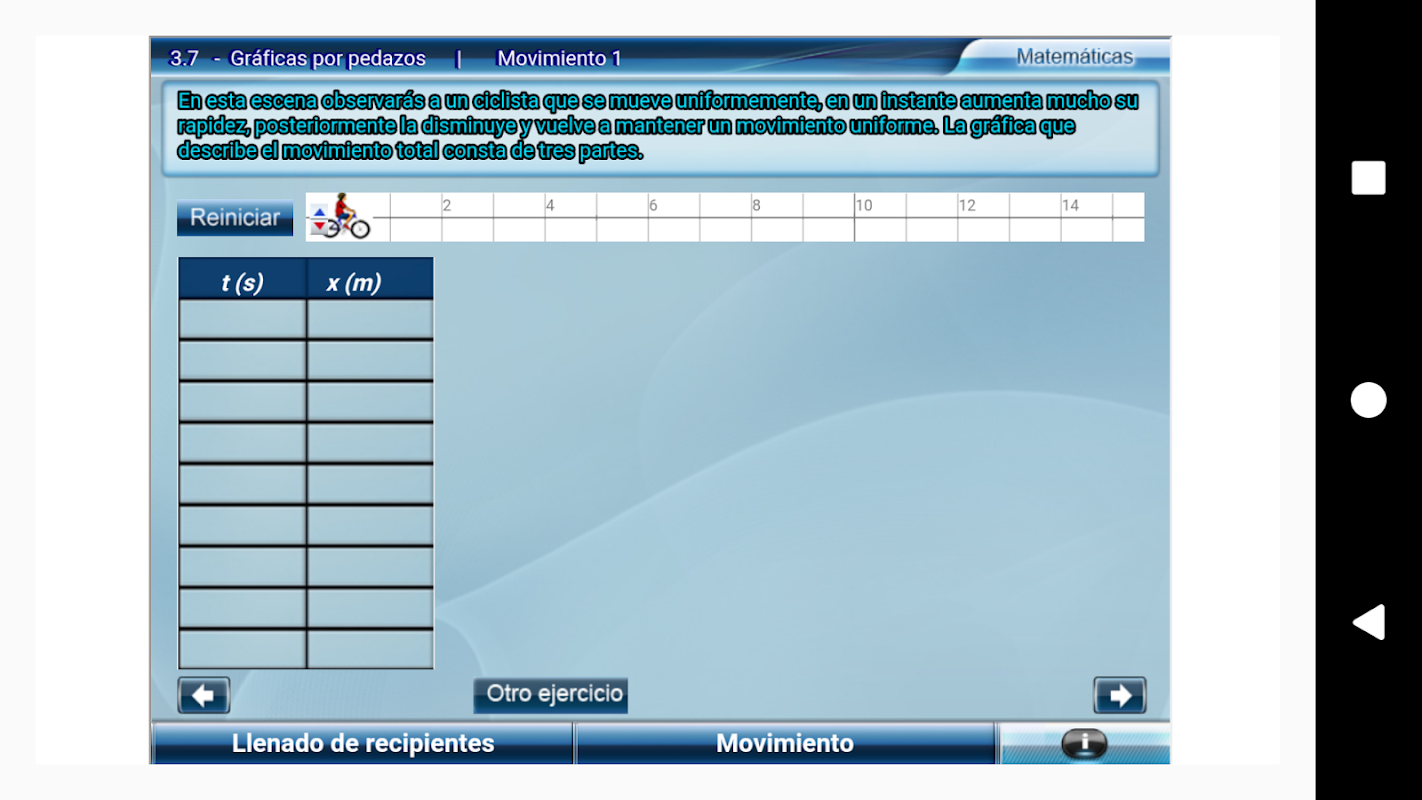
Task: Tap the Android back triangle button
Action: coord(1368,622)
